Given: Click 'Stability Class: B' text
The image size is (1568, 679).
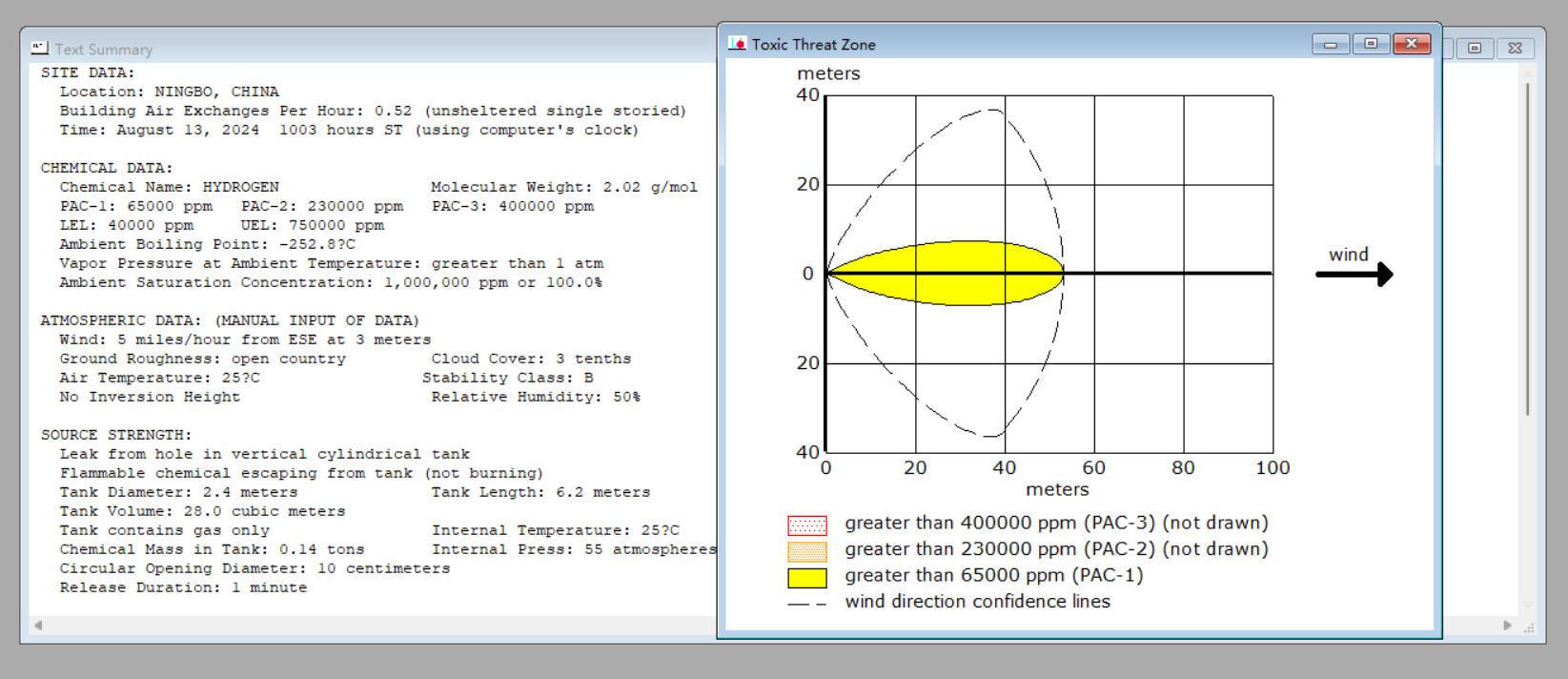Looking at the screenshot, I should (507, 378).
